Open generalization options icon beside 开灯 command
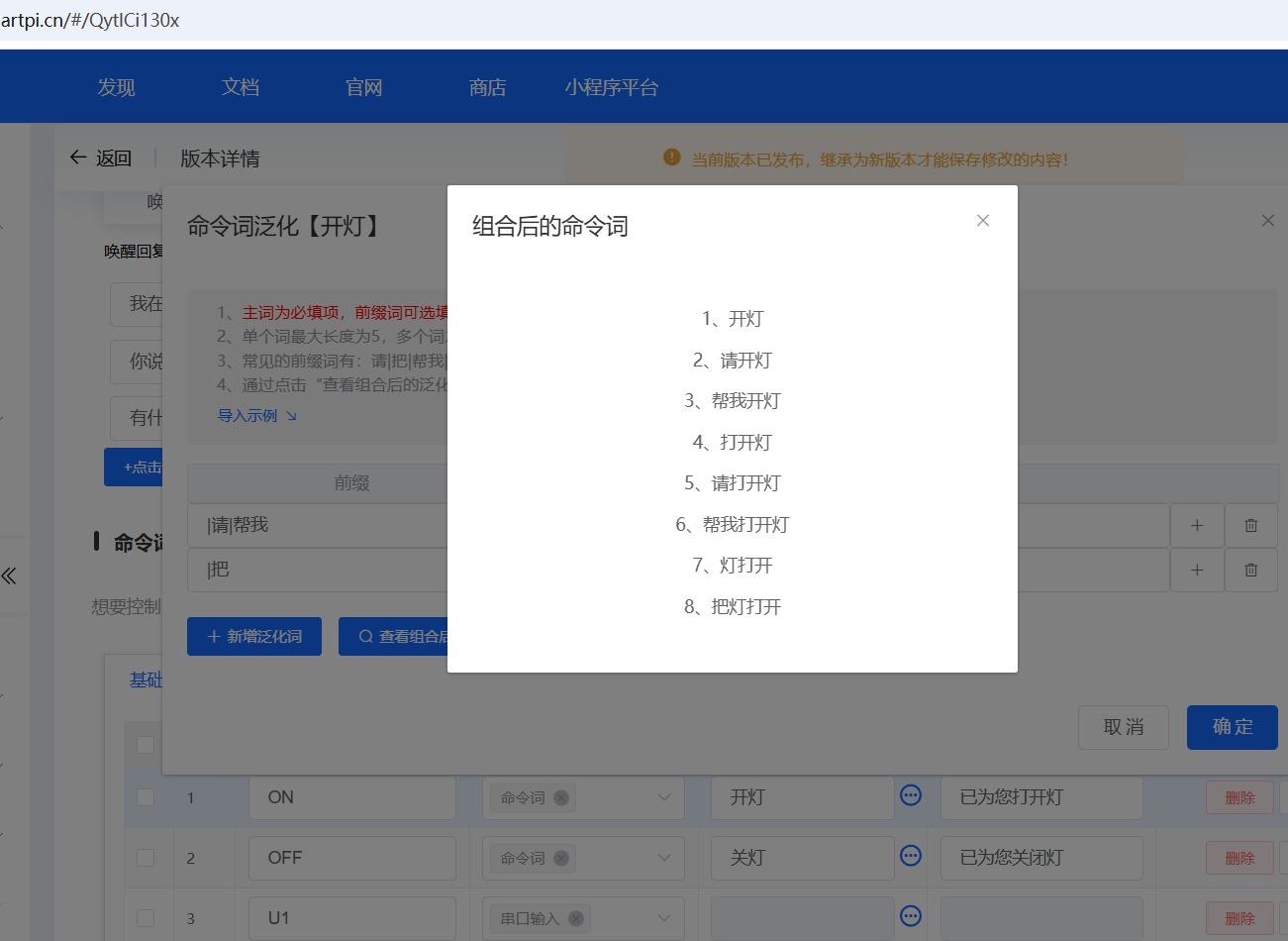 tap(910, 794)
